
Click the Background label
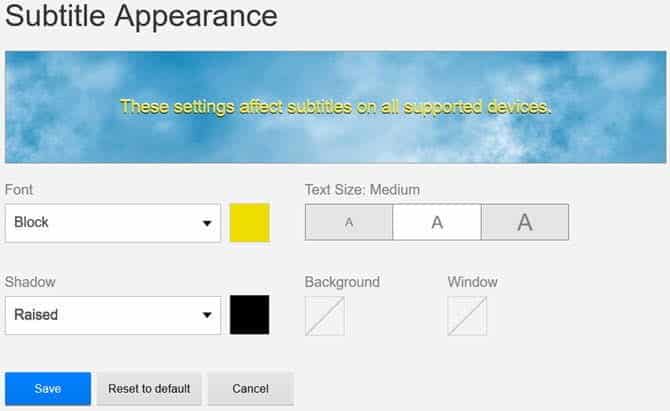click(342, 281)
